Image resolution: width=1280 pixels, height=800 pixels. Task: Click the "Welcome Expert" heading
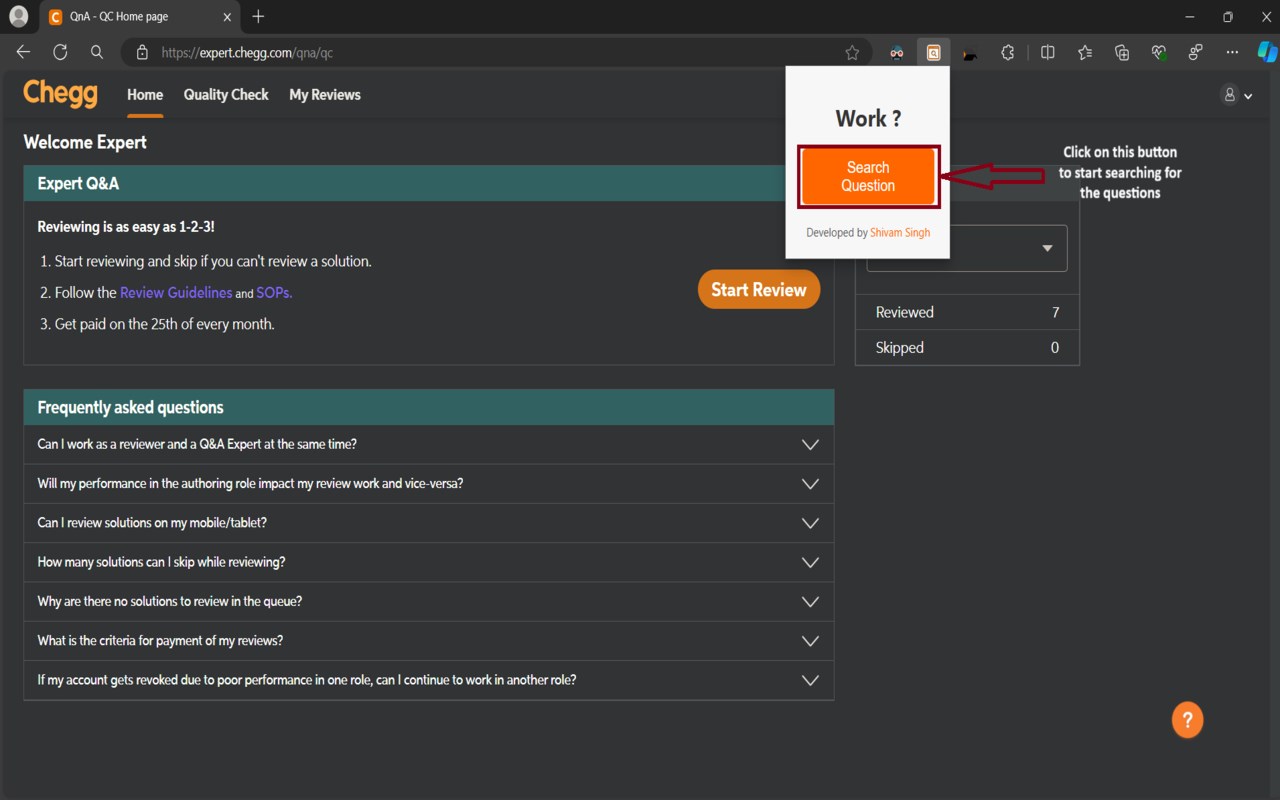(x=85, y=142)
